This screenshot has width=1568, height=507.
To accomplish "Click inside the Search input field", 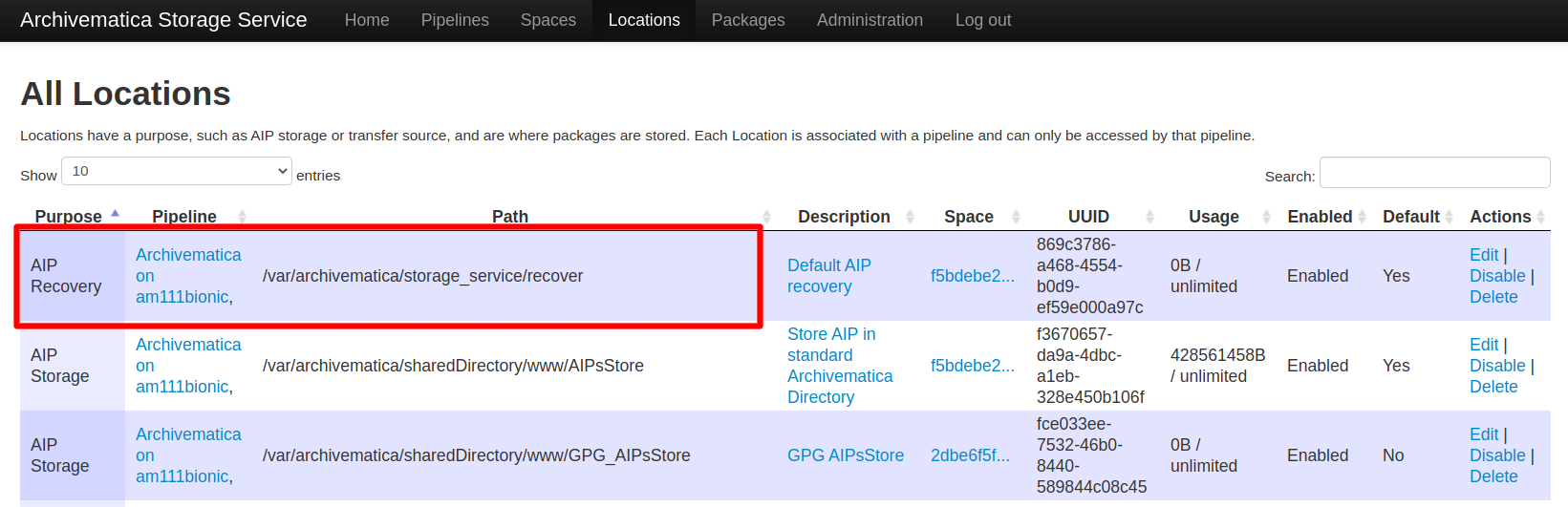I will (1434, 173).
